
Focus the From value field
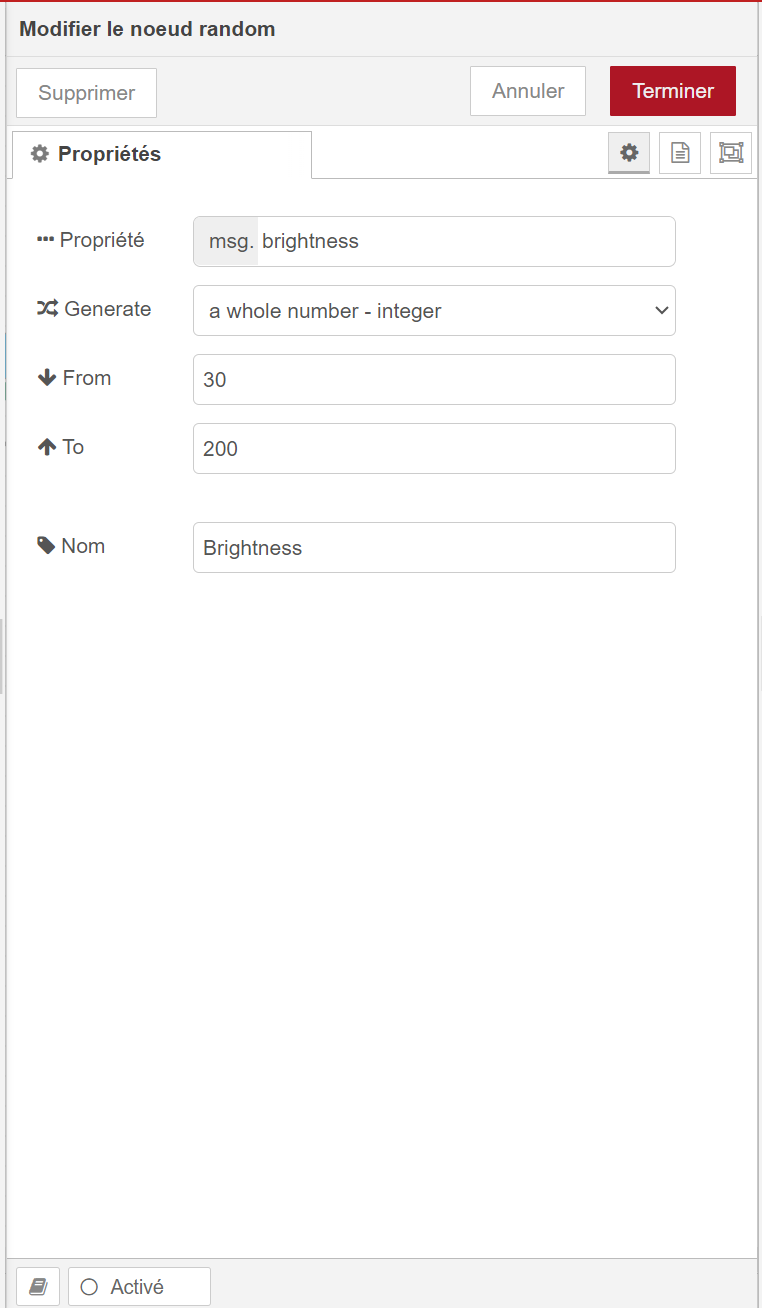point(434,379)
